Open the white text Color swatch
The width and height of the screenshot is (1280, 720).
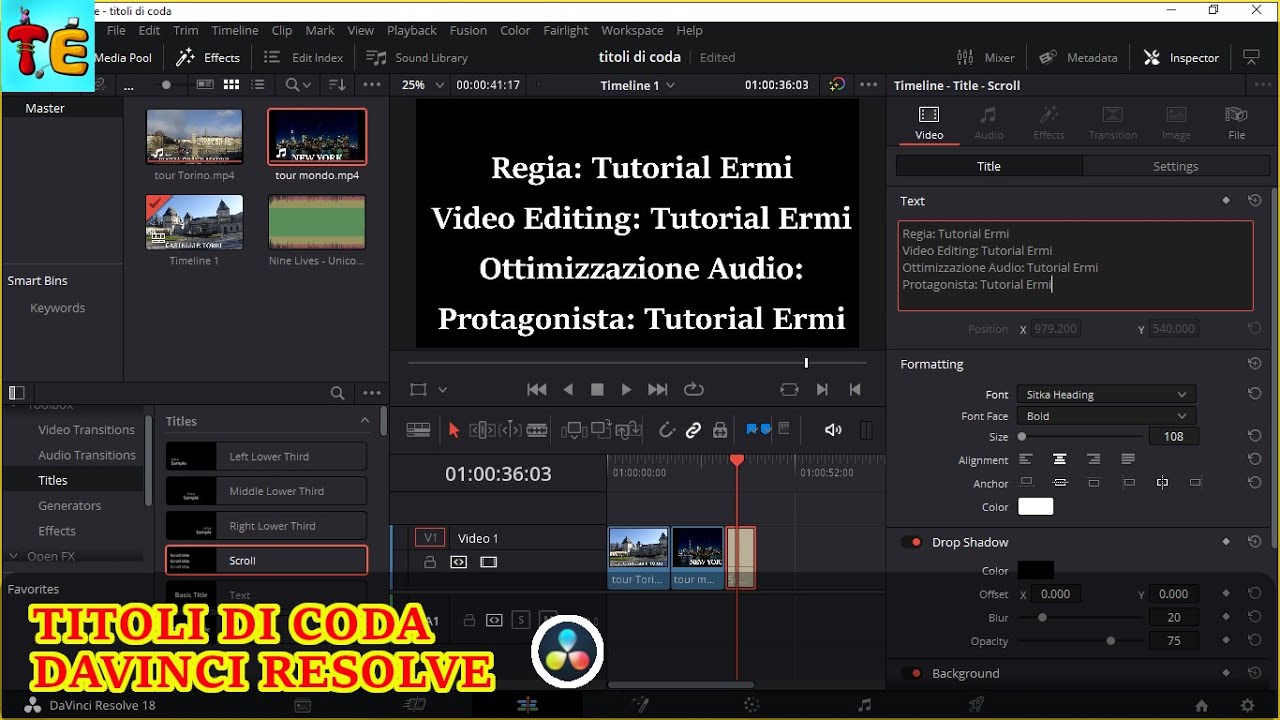pyautogui.click(x=1035, y=507)
